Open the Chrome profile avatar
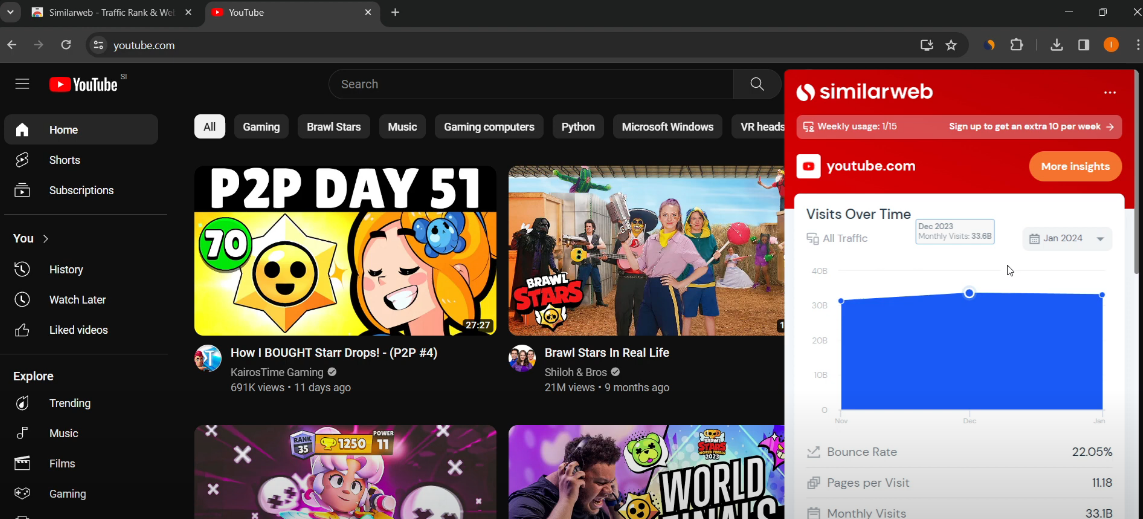The height and width of the screenshot is (519, 1143). (1111, 45)
